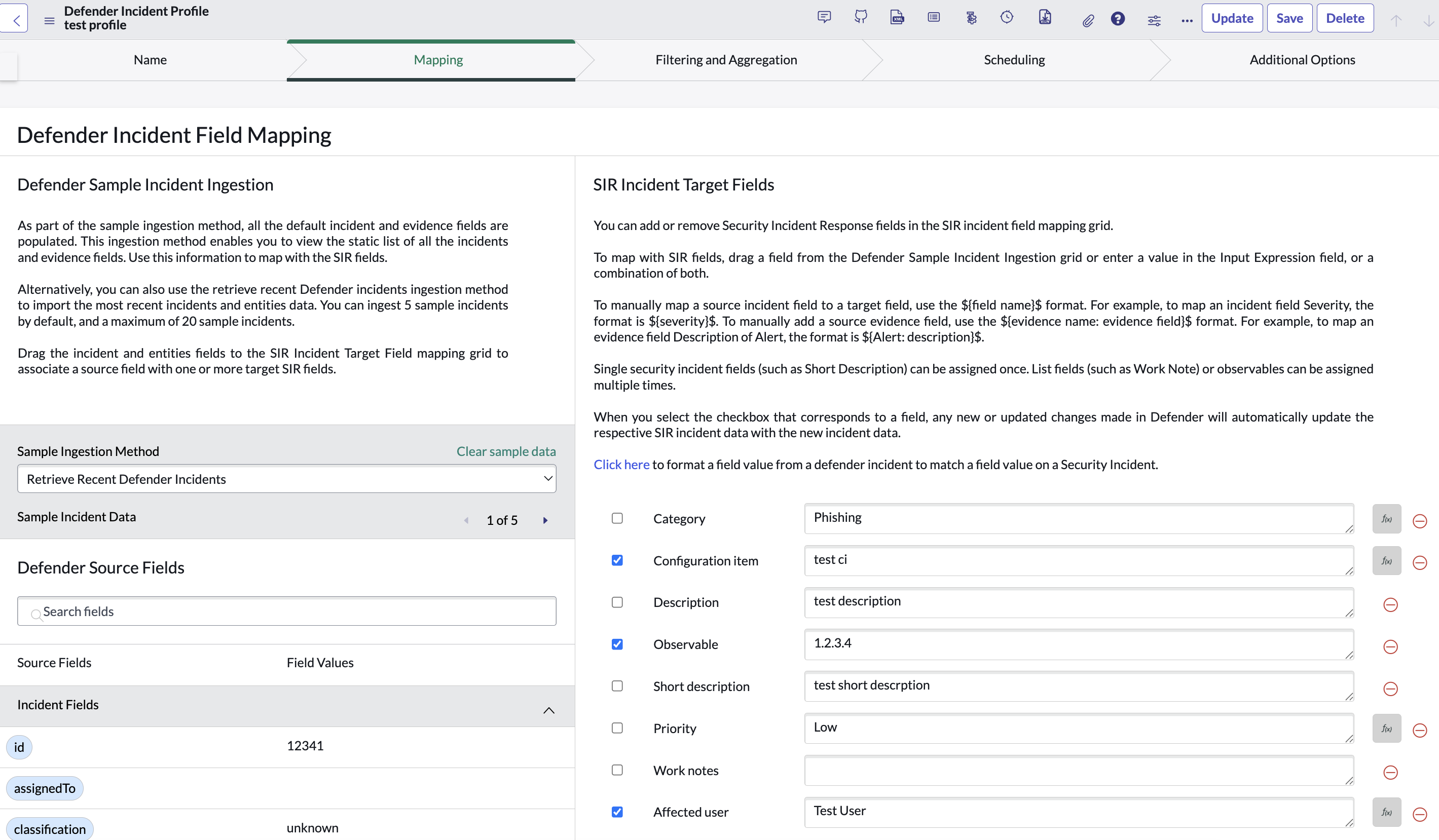Screen dimensions: 1439x840
Task: Edit the Short description value field
Action: (x=1079, y=686)
